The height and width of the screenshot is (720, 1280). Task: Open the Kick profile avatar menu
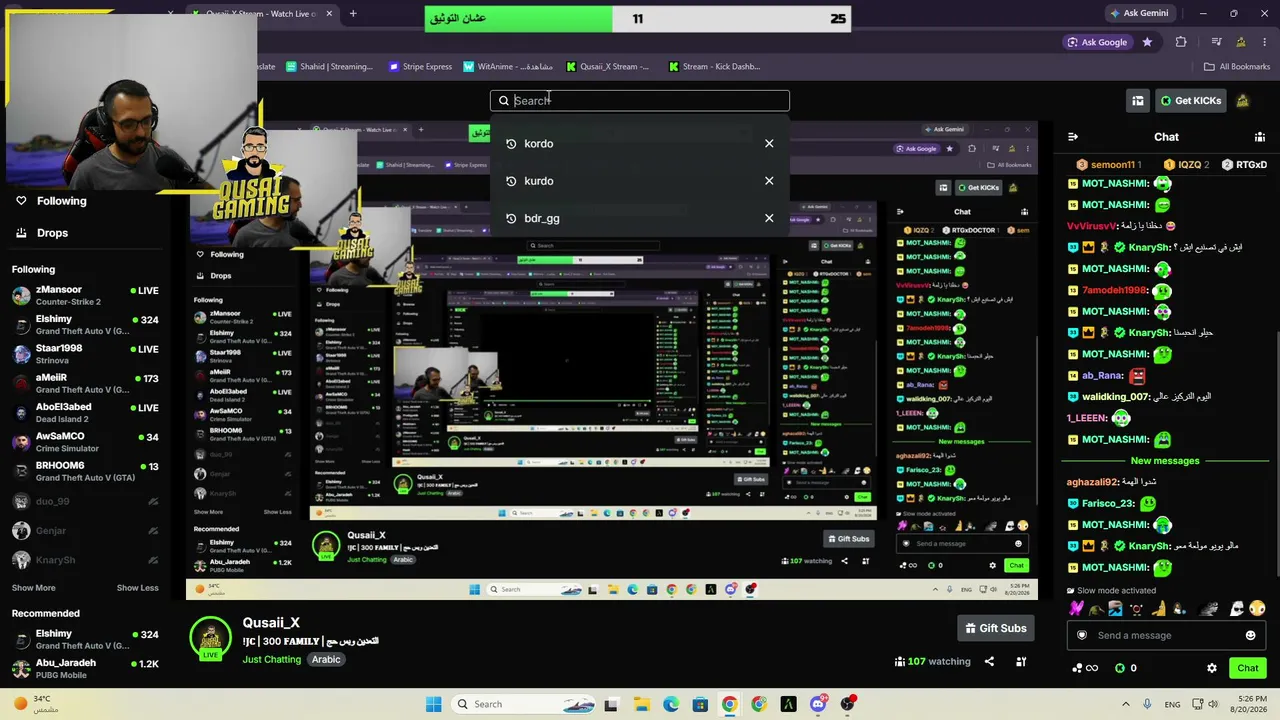[x=1242, y=100]
